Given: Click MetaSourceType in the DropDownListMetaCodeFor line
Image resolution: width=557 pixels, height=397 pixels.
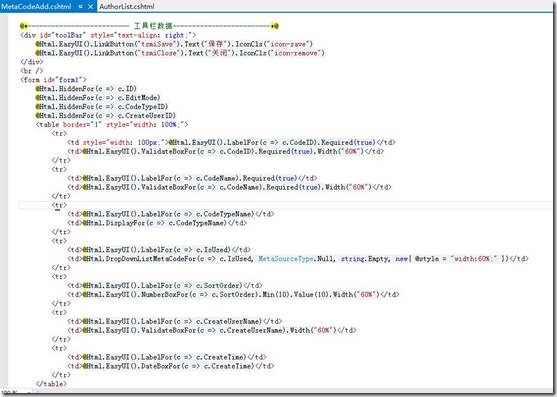Looking at the screenshot, I should coord(286,259).
